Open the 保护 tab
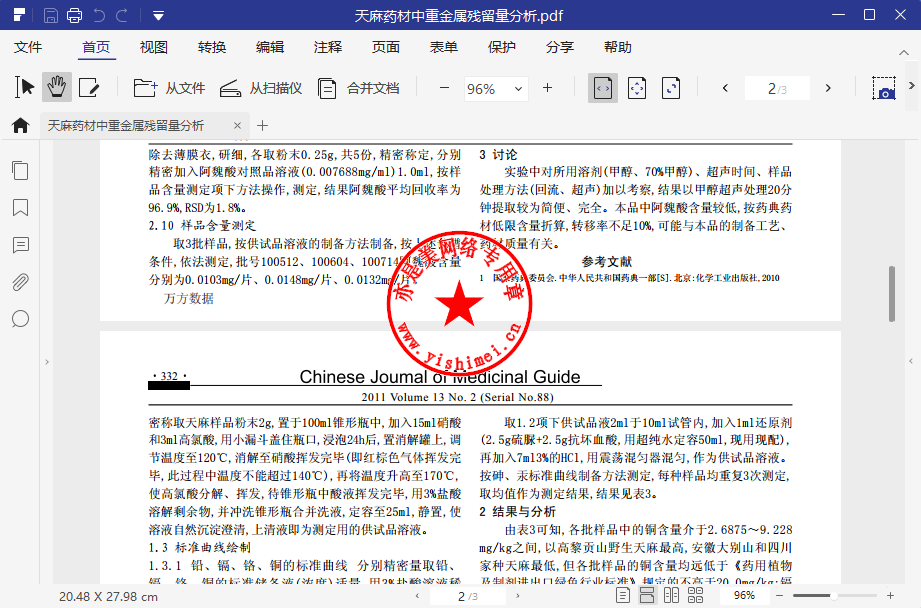Viewport: 921px width, 608px height. click(x=502, y=47)
